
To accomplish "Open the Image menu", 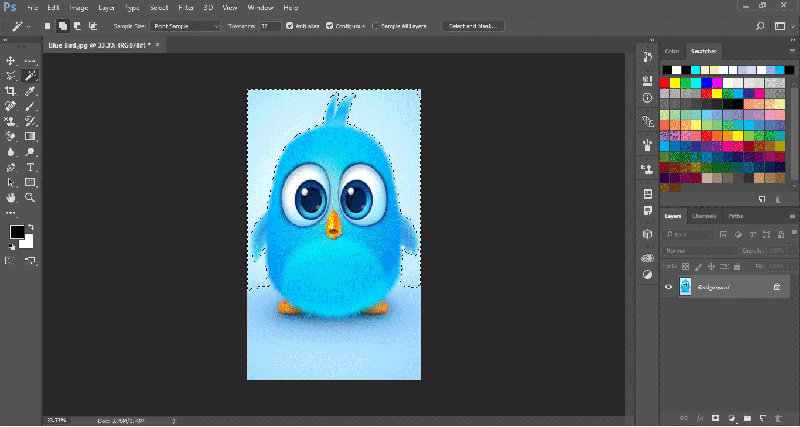I will point(79,8).
